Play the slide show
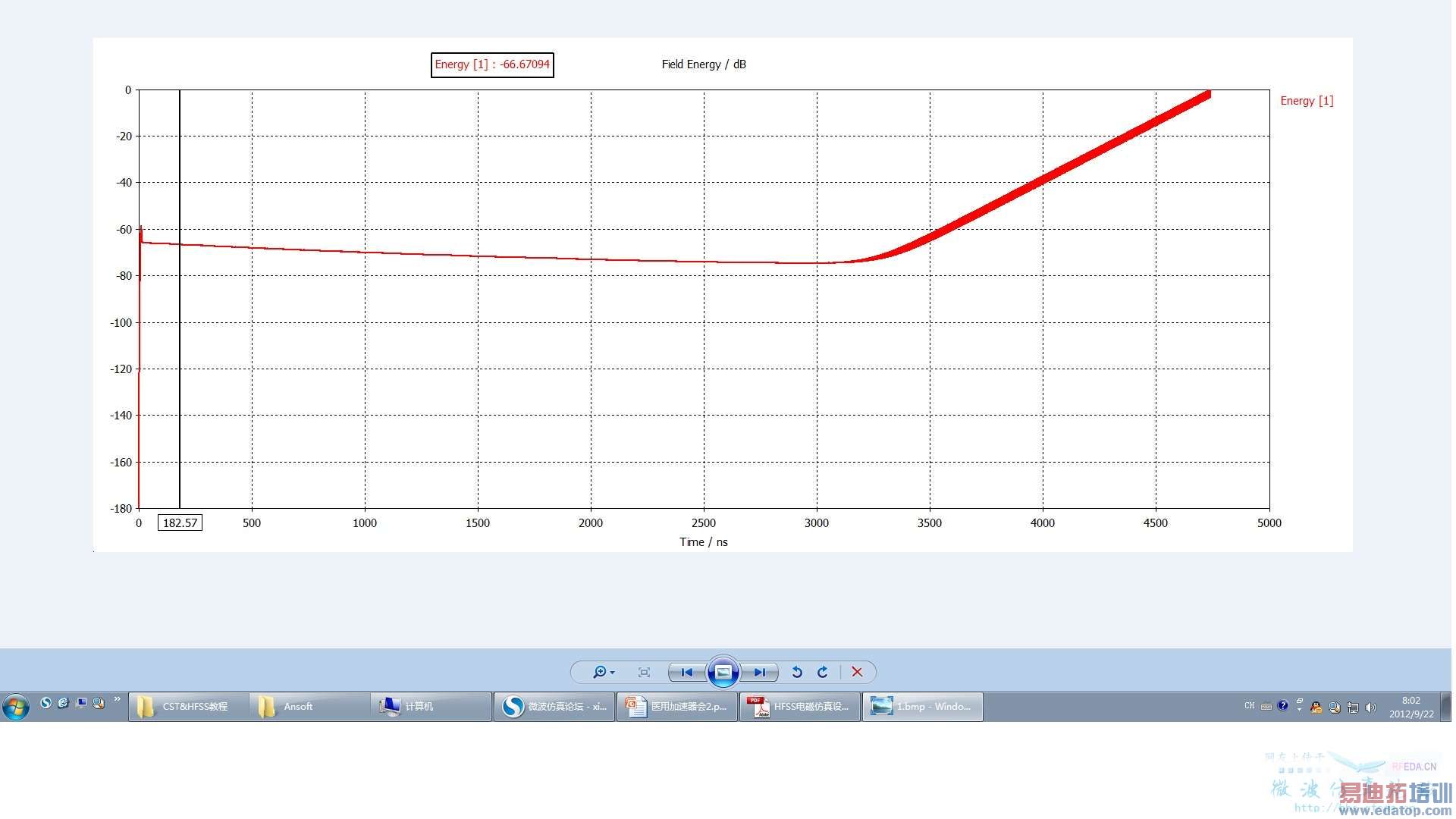1456x819 pixels. click(723, 673)
